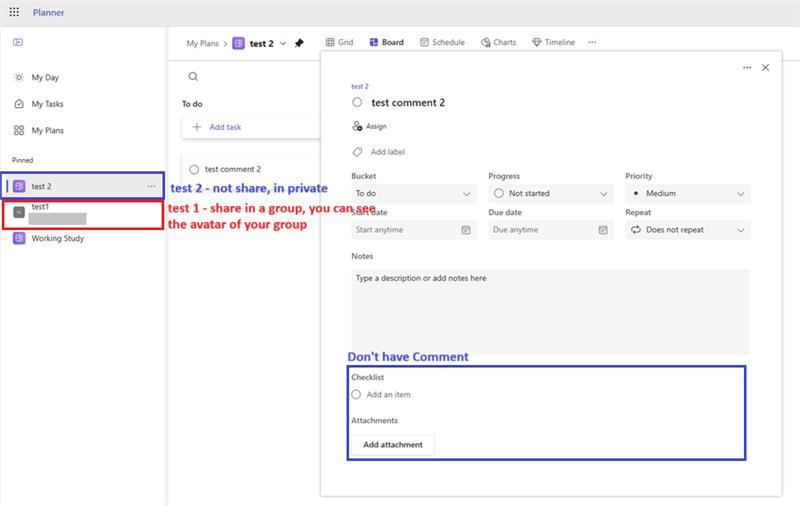Click the To do bucket heading
The width and height of the screenshot is (800, 505).
point(192,104)
